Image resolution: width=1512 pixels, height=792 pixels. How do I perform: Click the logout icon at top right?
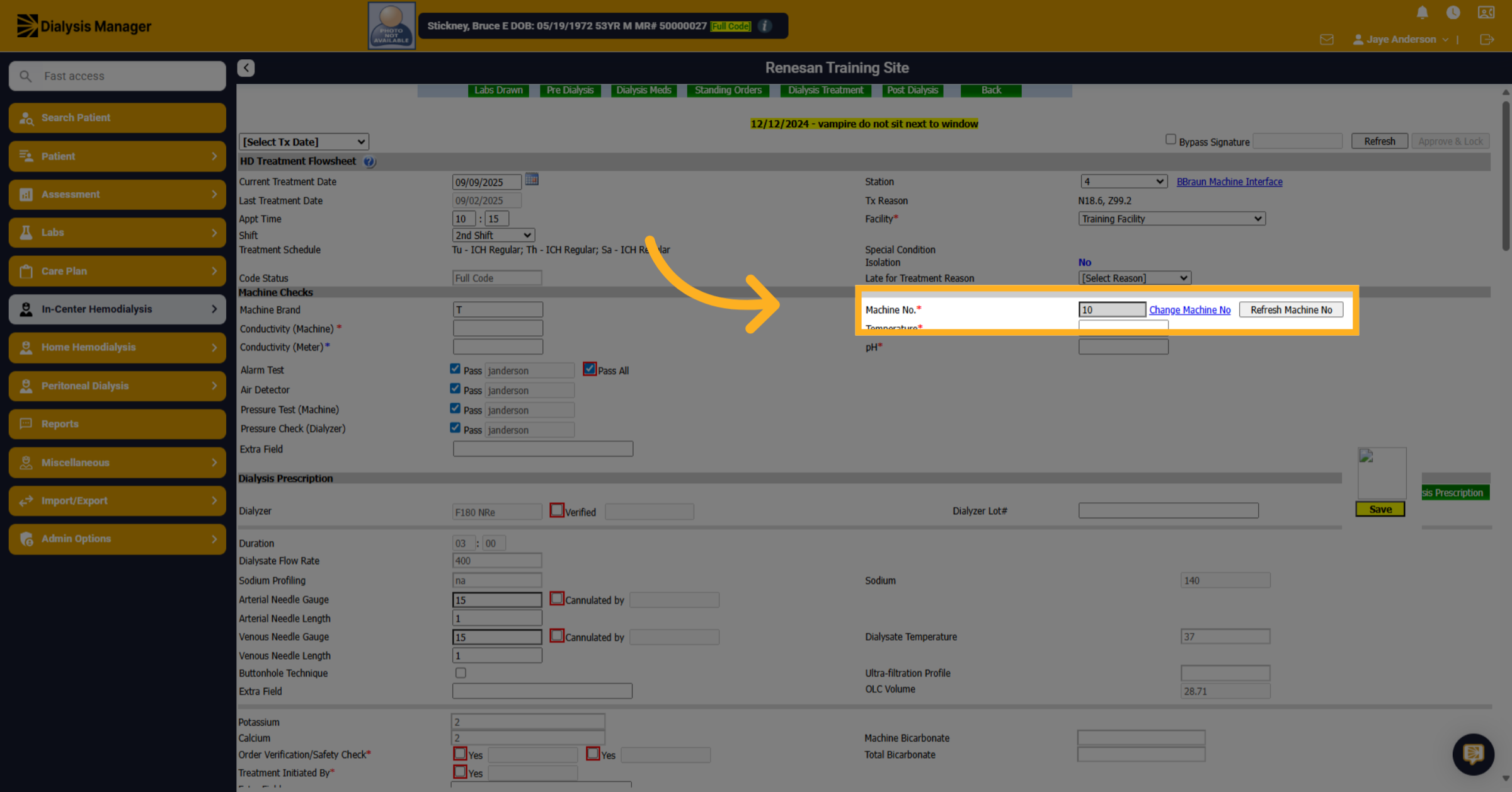click(1487, 39)
